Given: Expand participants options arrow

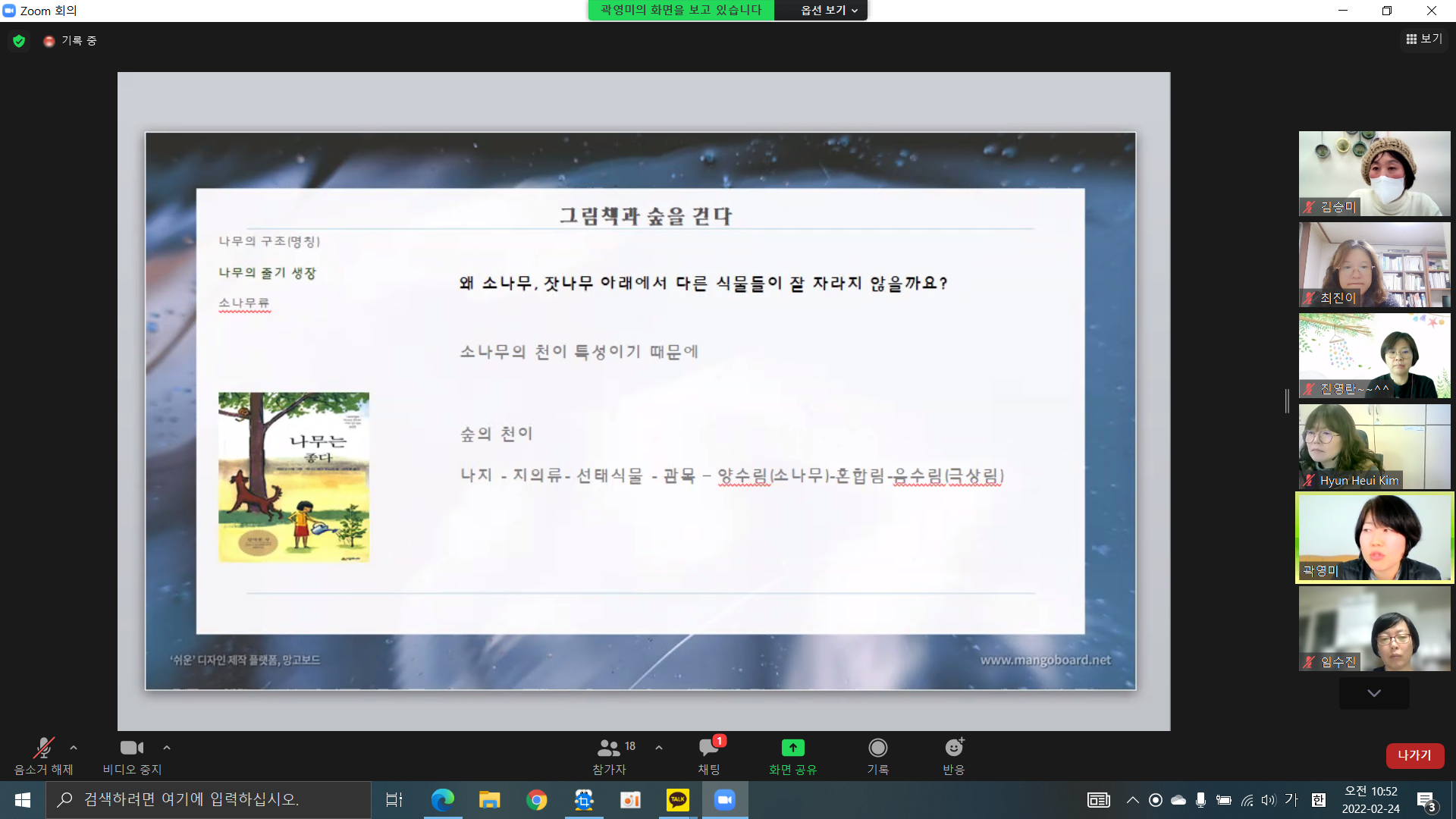Looking at the screenshot, I should (x=659, y=748).
